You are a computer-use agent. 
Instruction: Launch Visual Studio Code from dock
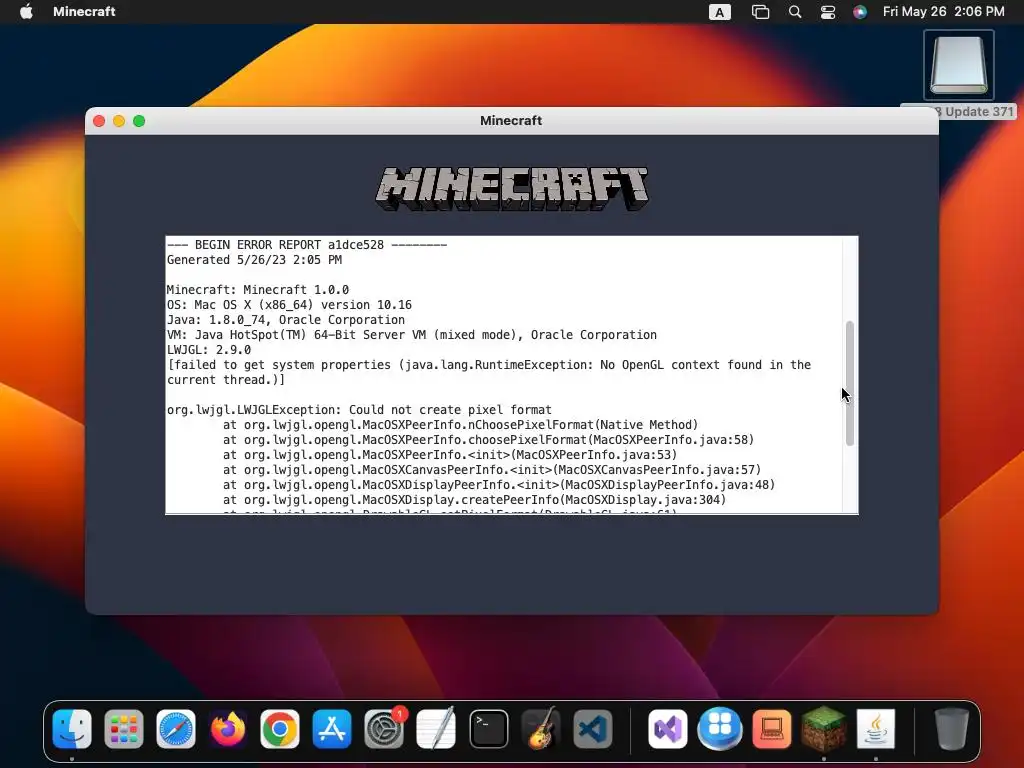click(592, 729)
